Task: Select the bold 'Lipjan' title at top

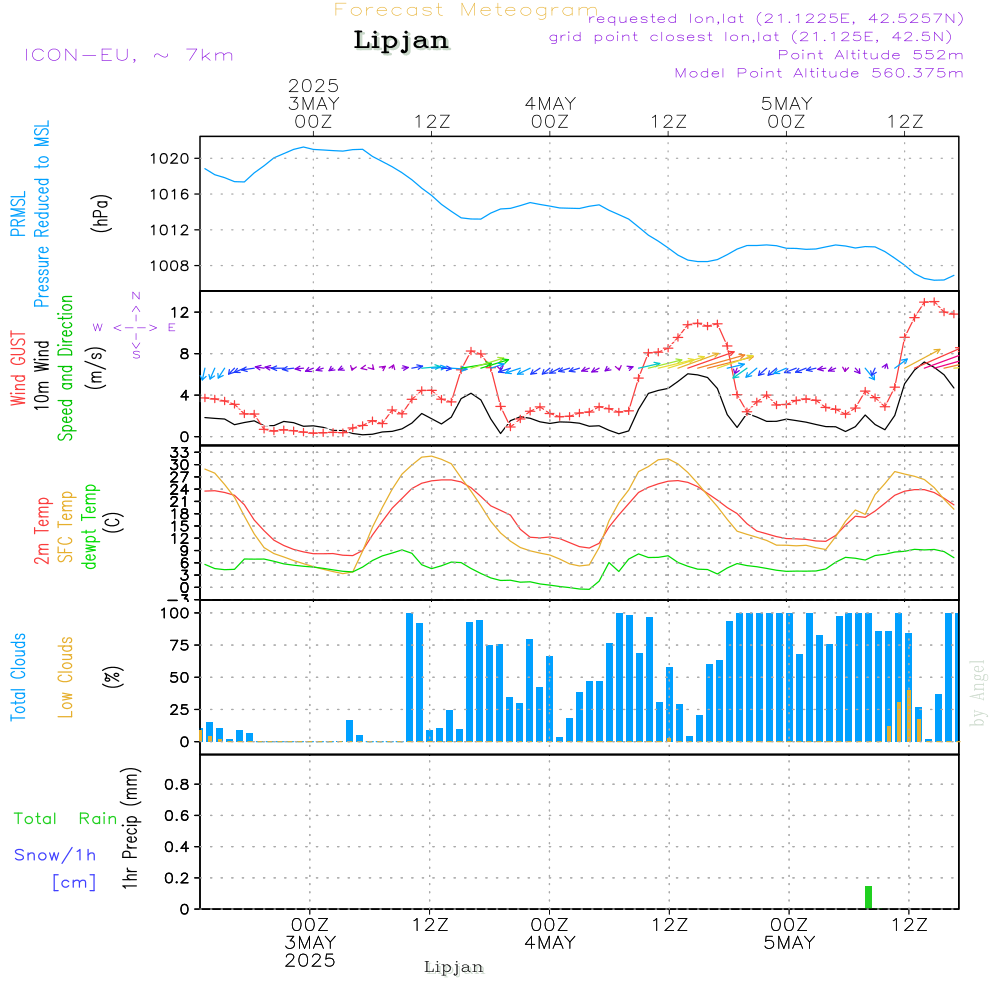Action: pos(401,40)
